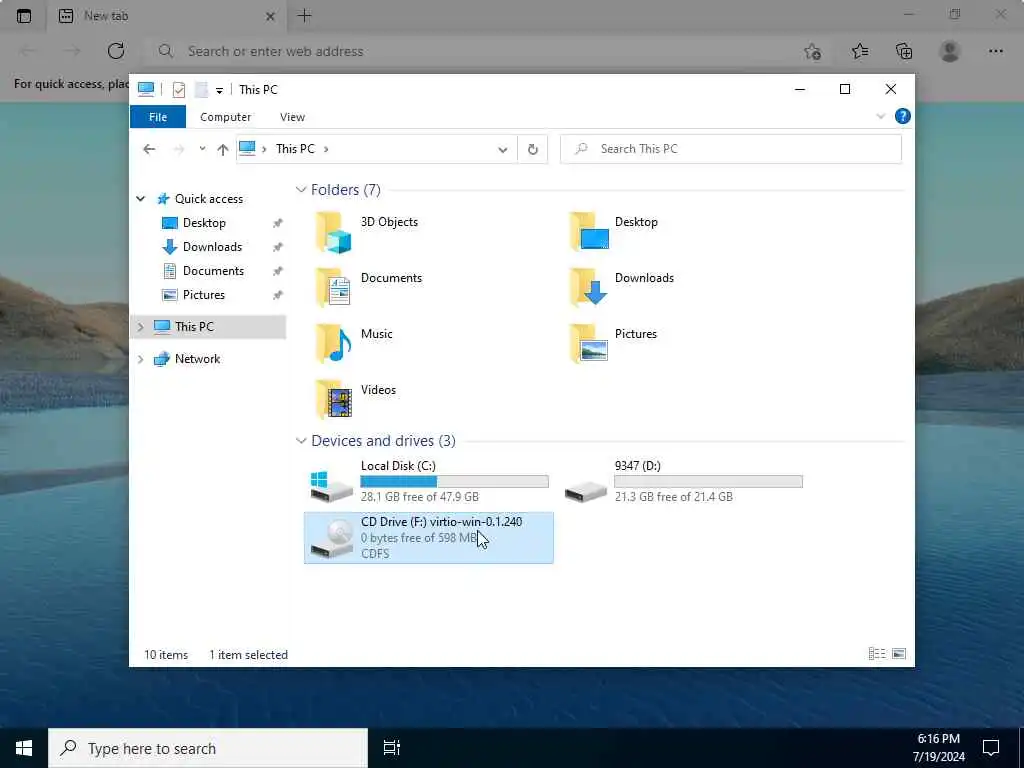
Task: Open the Pictures folder in Folders section
Action: click(x=588, y=344)
